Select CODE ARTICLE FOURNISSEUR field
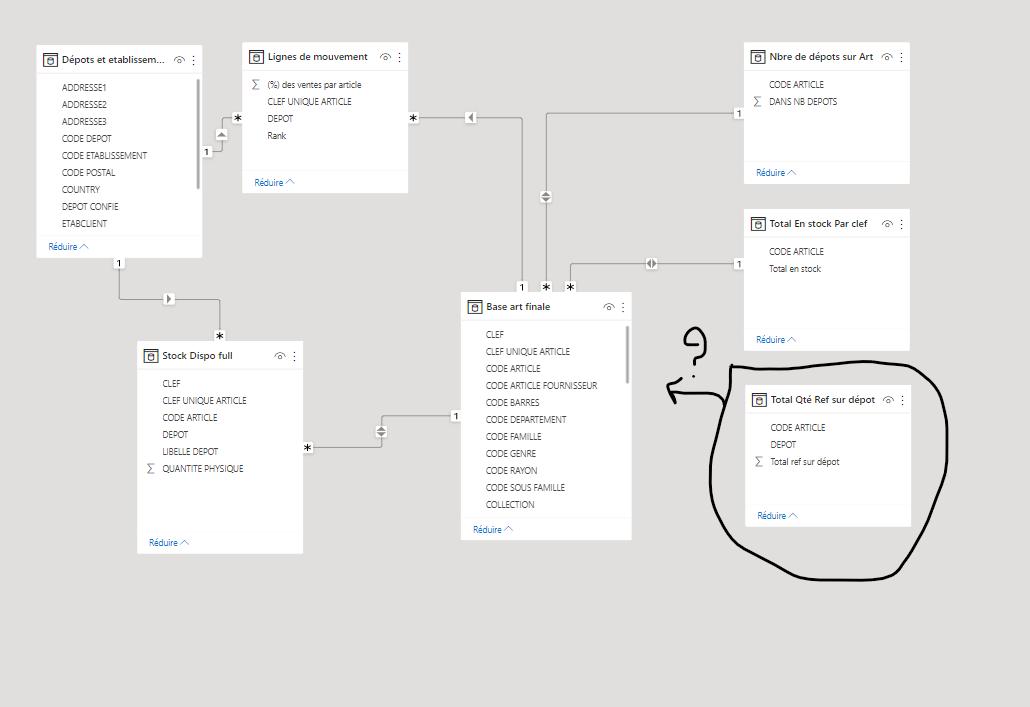This screenshot has height=707, width=1030. click(x=541, y=386)
